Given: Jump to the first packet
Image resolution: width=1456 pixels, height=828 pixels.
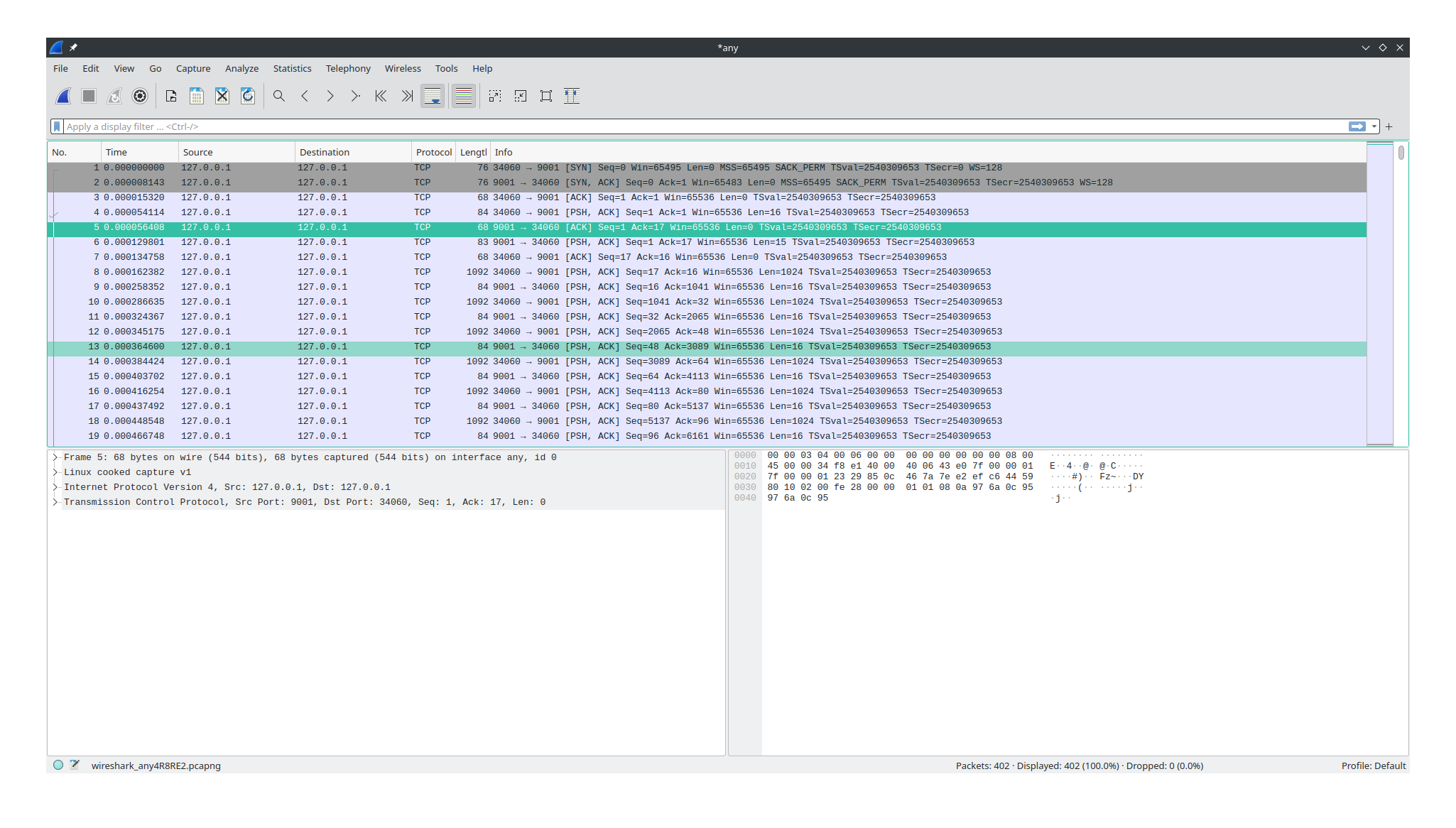Looking at the screenshot, I should (381, 96).
